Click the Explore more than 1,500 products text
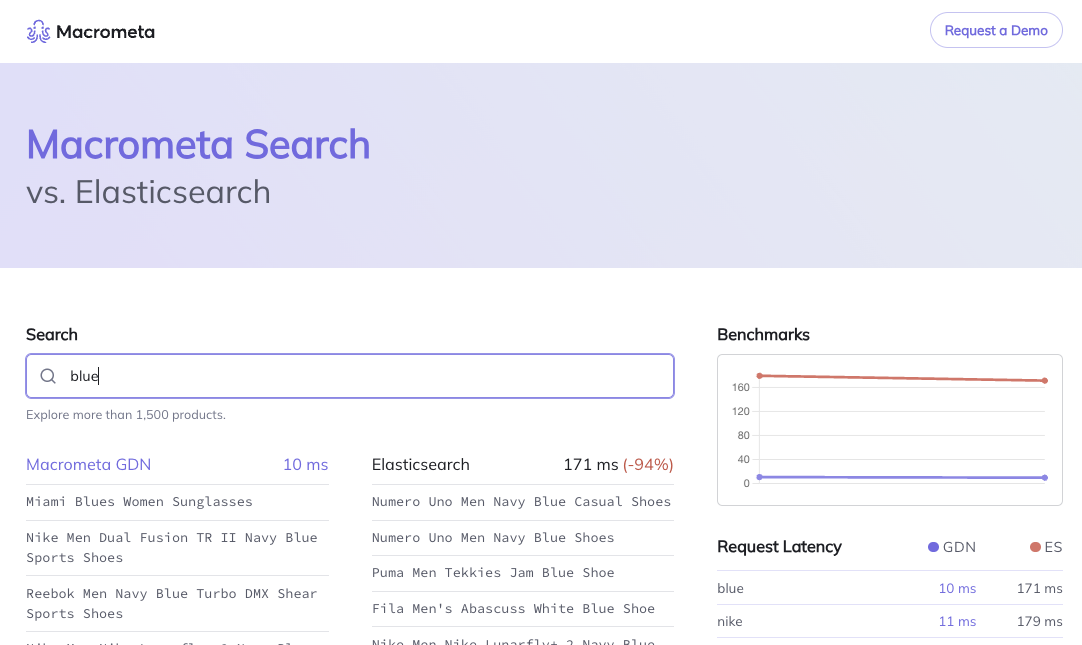1082x645 pixels. coord(123,414)
